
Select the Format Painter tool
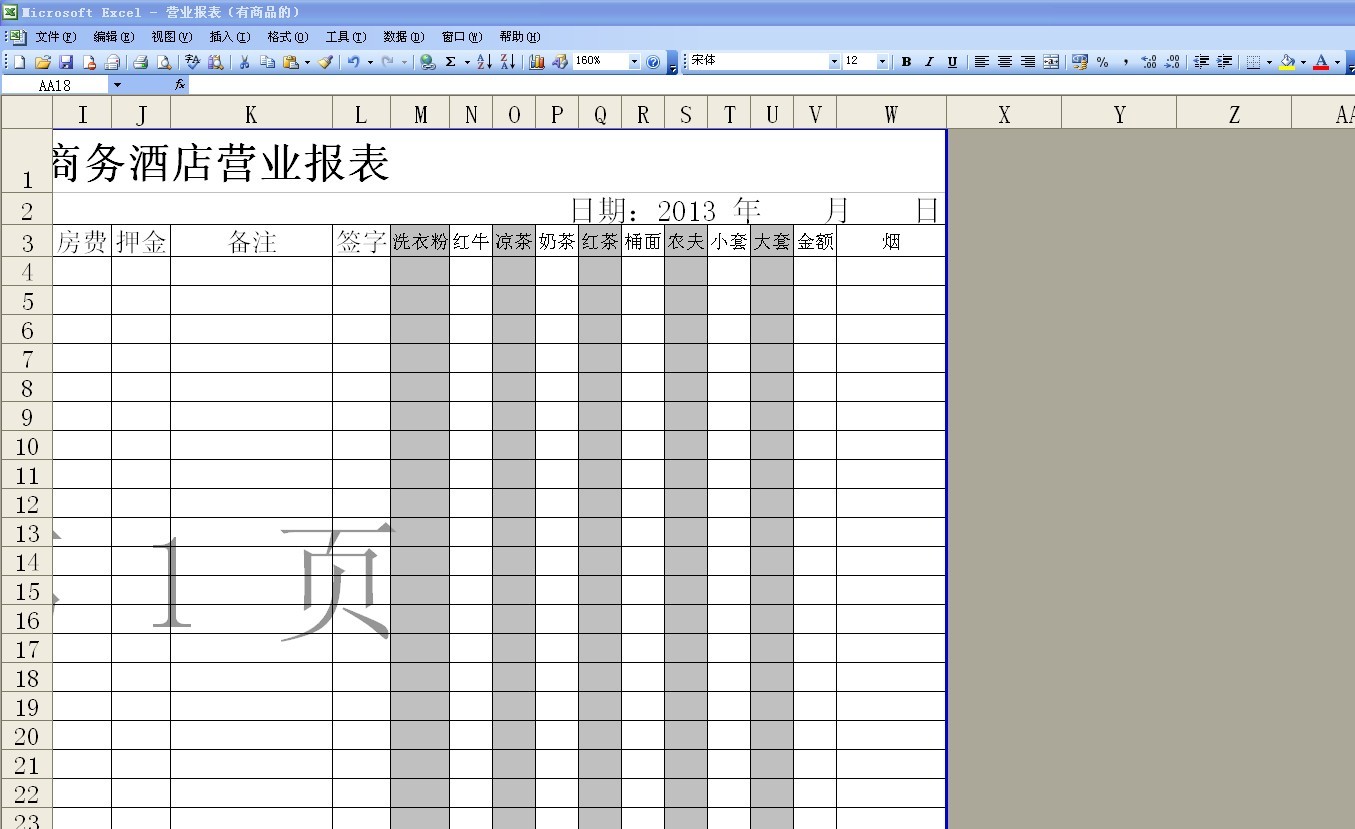tap(324, 61)
